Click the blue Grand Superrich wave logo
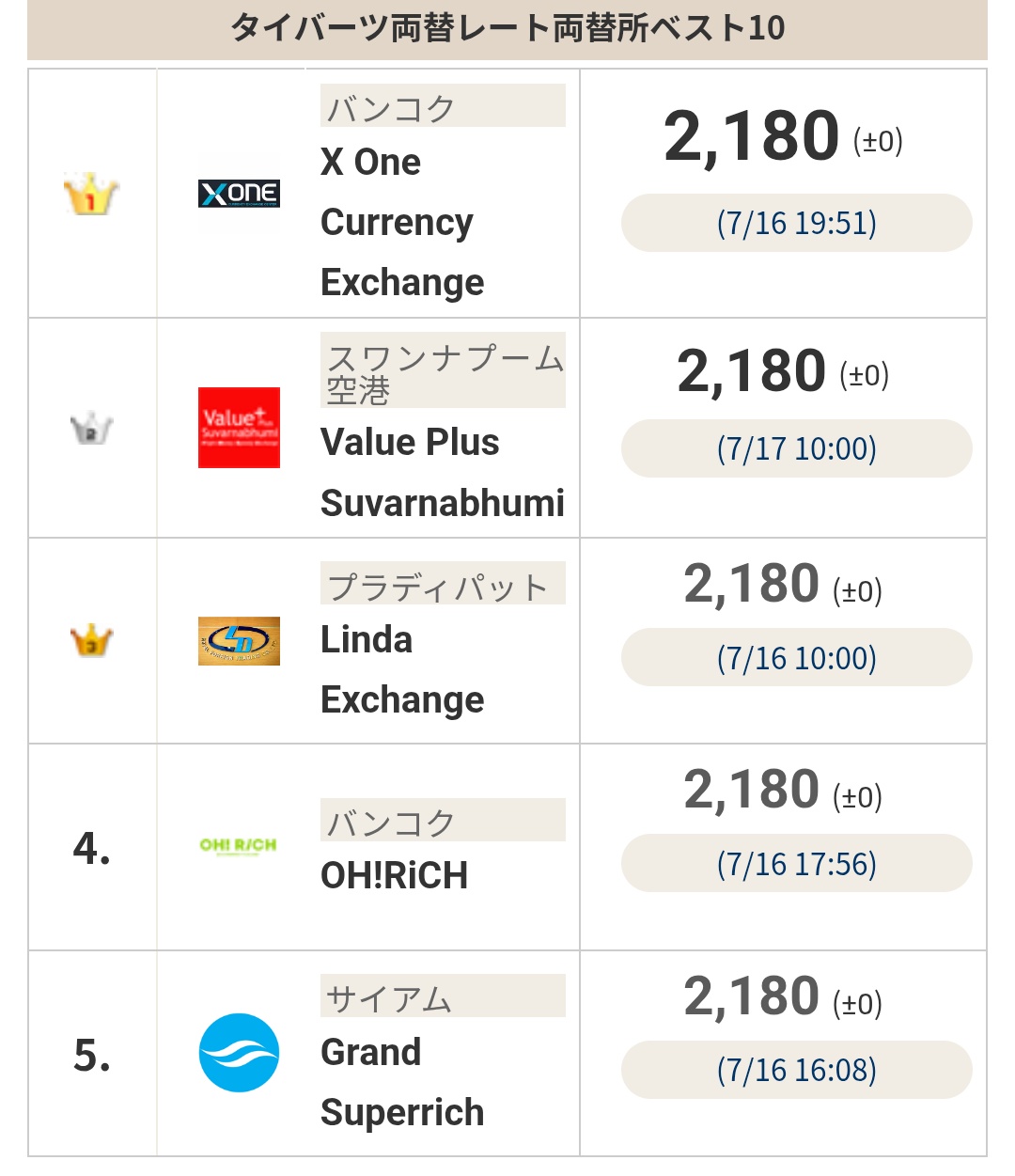This screenshot has width=1015, height=1176. (239, 1053)
